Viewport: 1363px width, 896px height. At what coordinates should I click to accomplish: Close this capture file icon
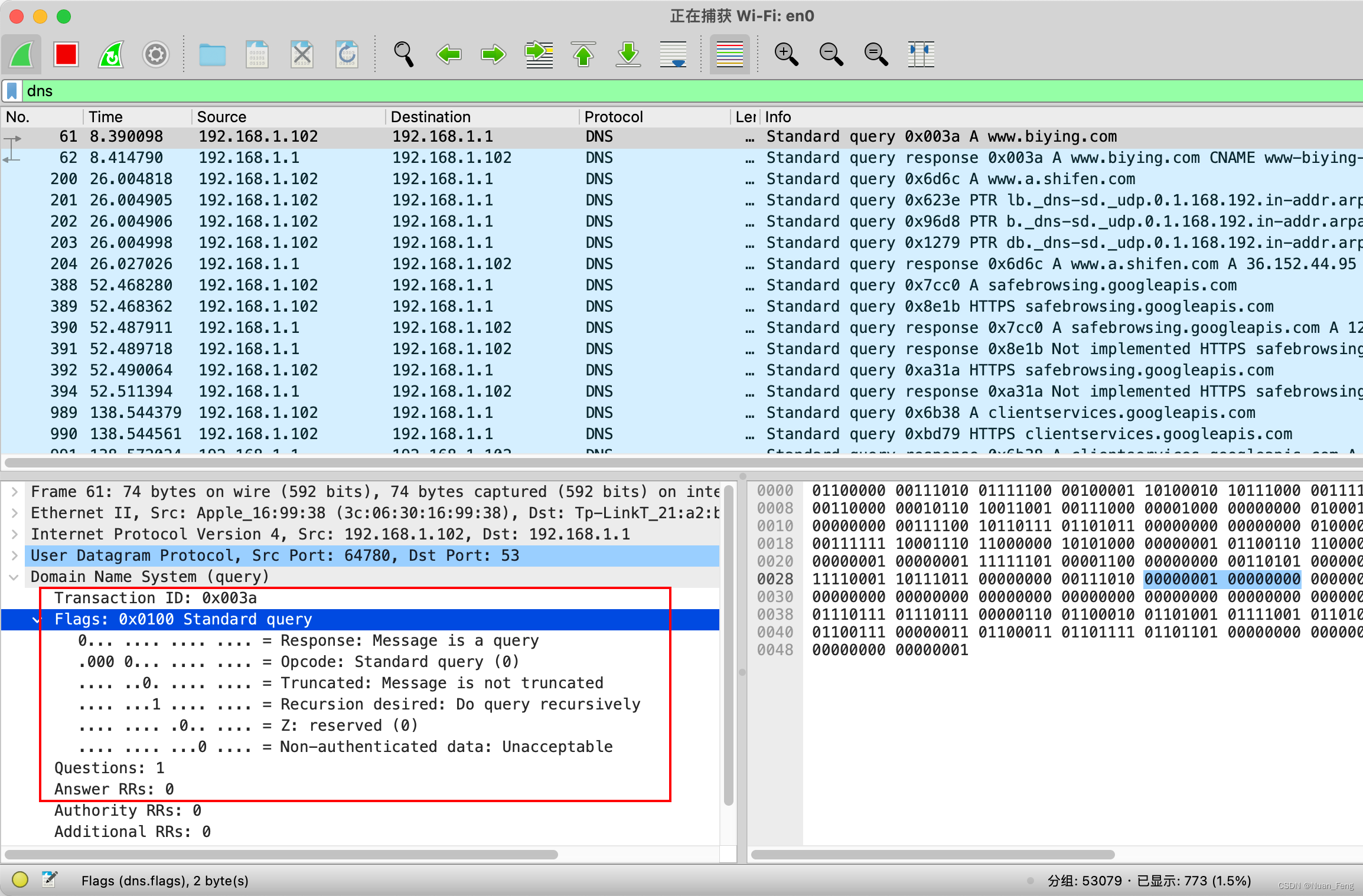(x=302, y=55)
